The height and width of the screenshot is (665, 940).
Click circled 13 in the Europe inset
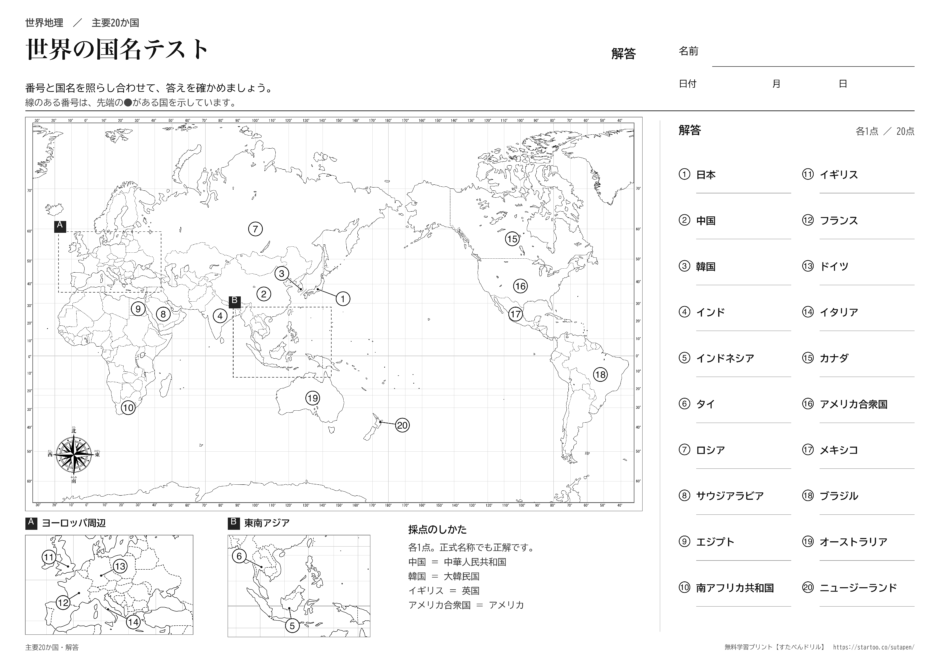click(120, 567)
